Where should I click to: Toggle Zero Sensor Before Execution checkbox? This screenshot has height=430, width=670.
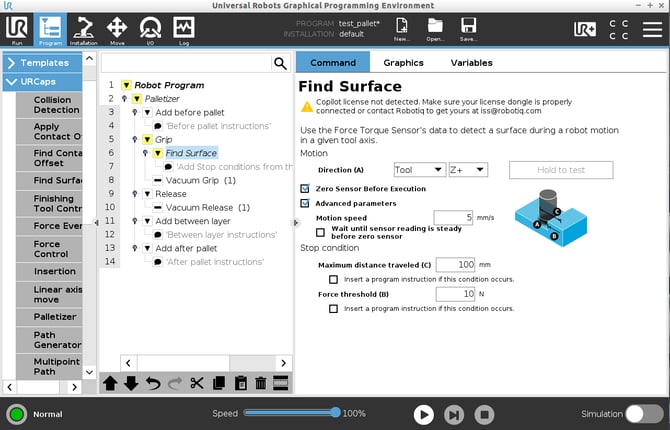click(305, 188)
